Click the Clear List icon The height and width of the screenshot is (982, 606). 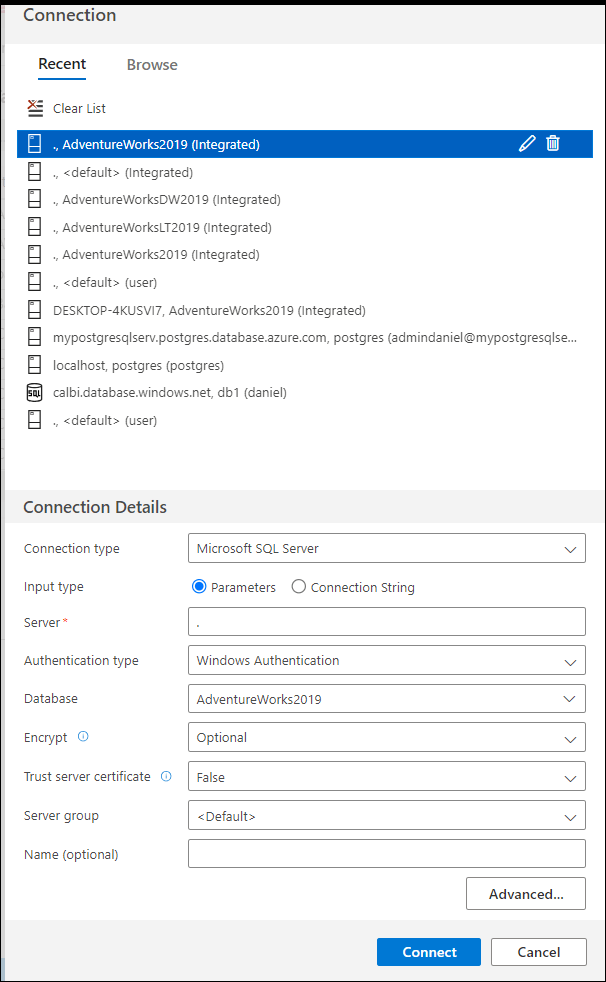tap(36, 108)
